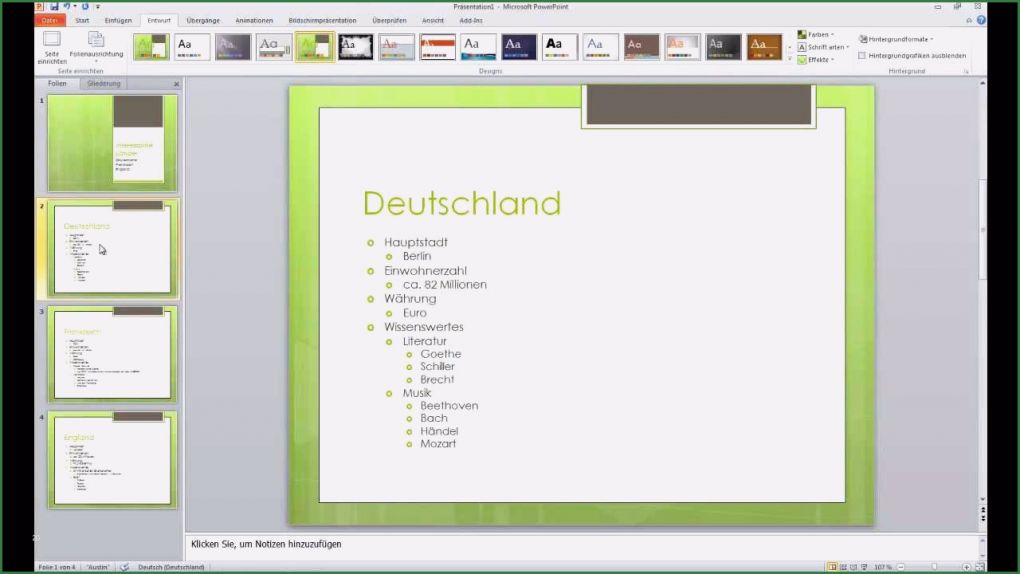1020x574 pixels.
Task: Open the Hintergrund group dialog launcher
Action: 966,71
